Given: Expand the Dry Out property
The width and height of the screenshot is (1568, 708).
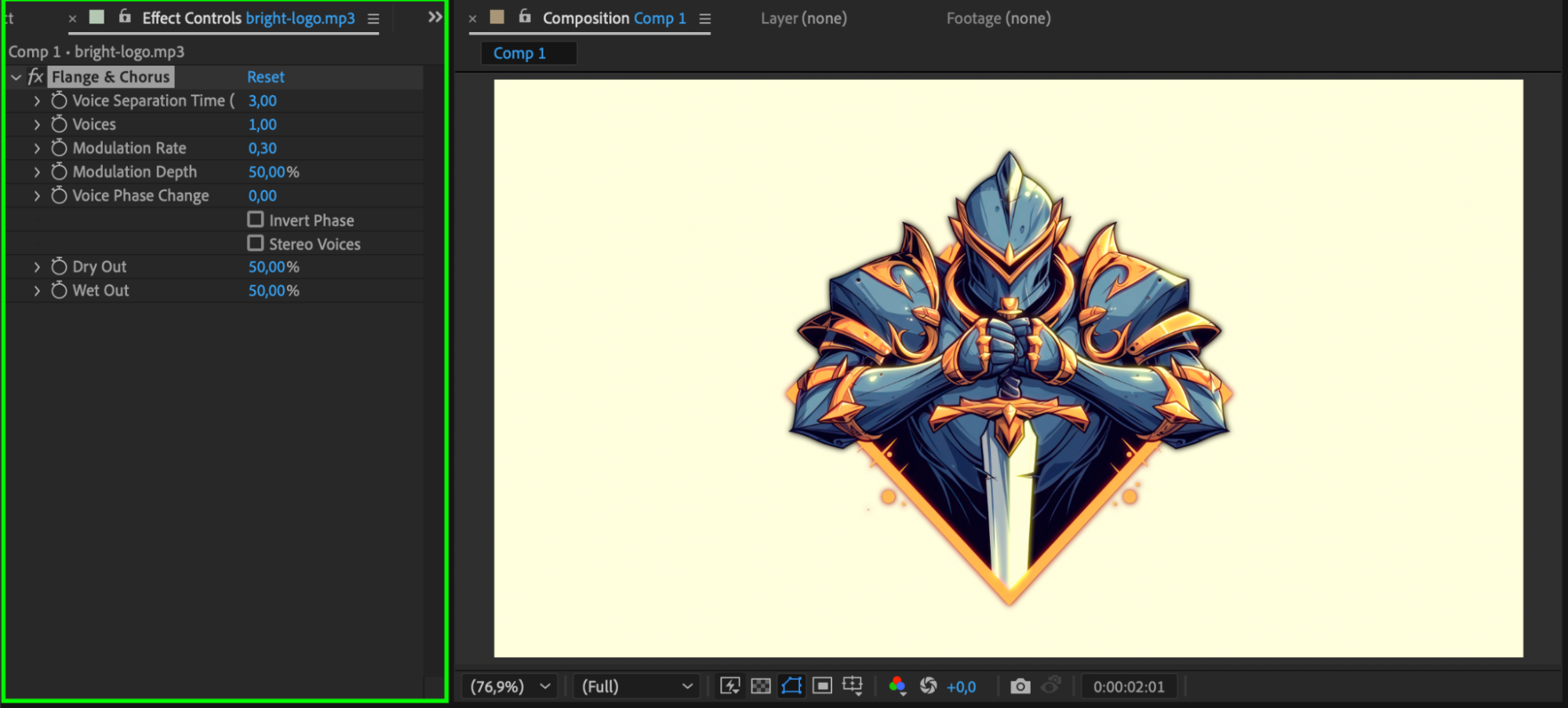Looking at the screenshot, I should click(37, 267).
